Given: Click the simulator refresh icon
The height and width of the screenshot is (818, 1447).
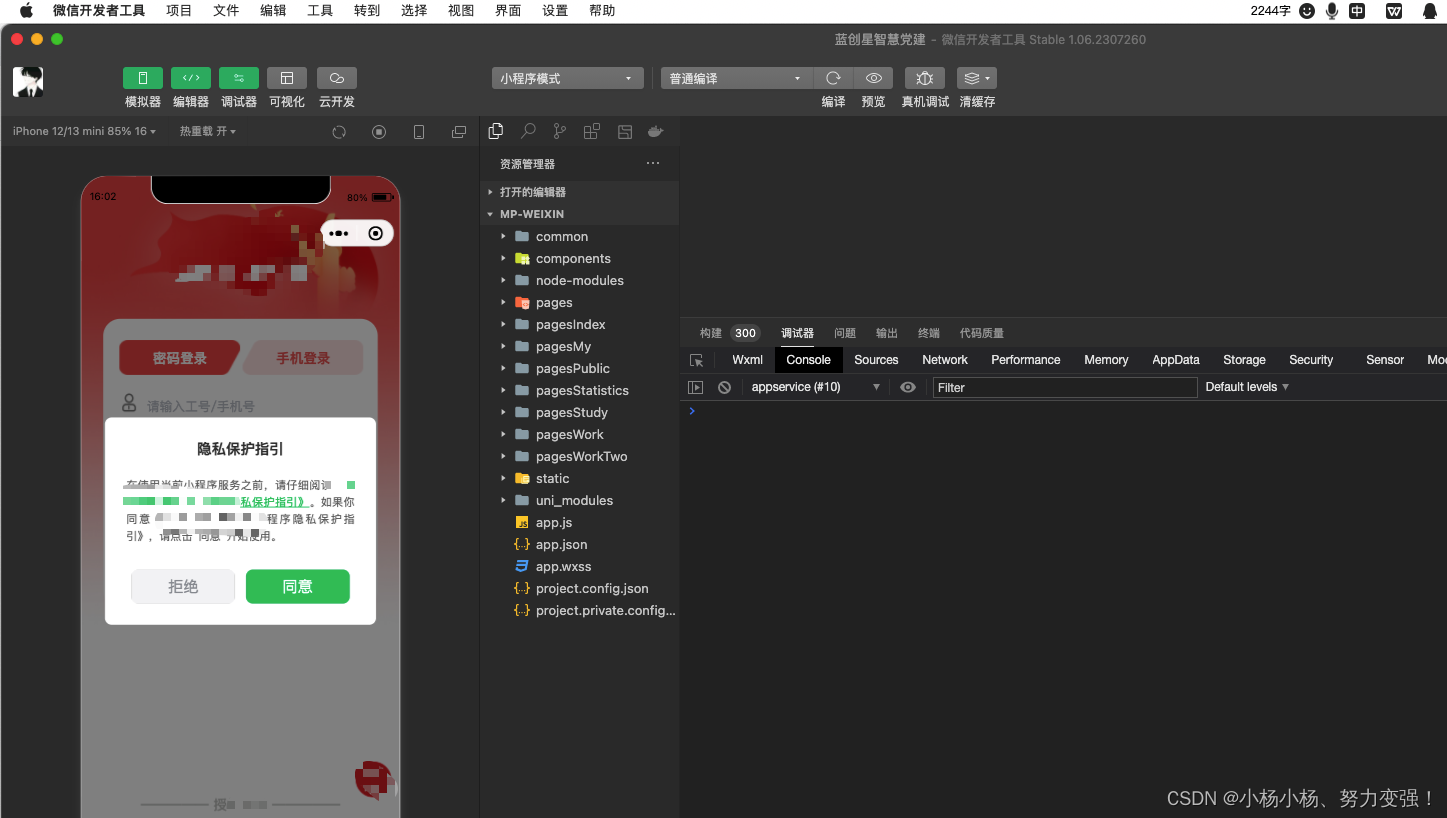Looking at the screenshot, I should [x=339, y=132].
